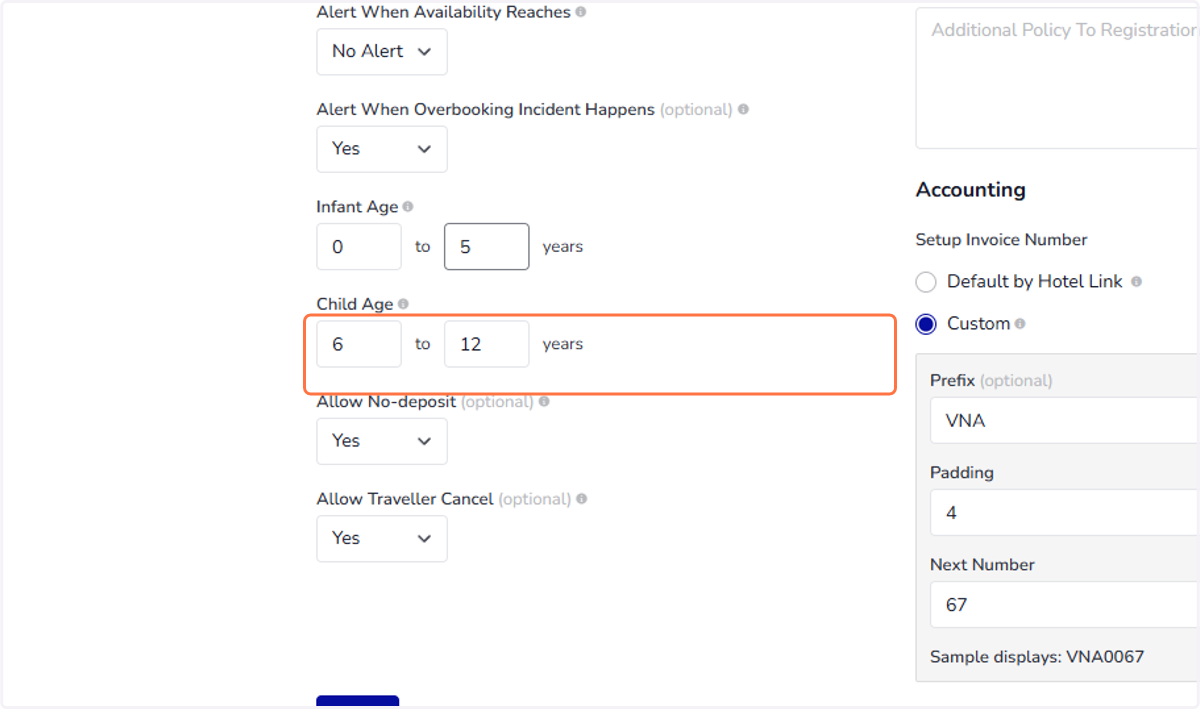Open the No Alert availability dropdown
Viewport: 1200px width, 709px height.
click(382, 51)
